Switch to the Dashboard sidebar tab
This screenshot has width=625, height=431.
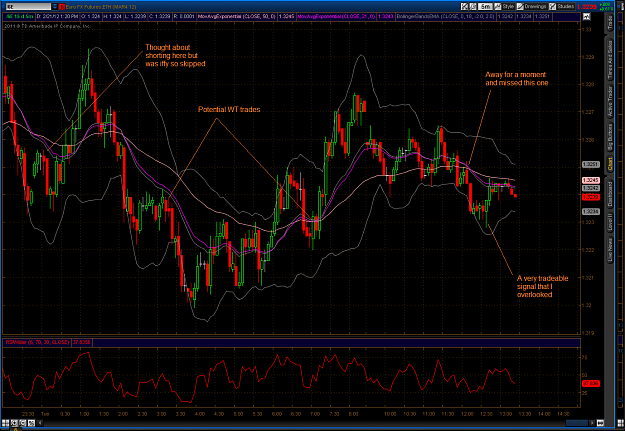coord(609,195)
